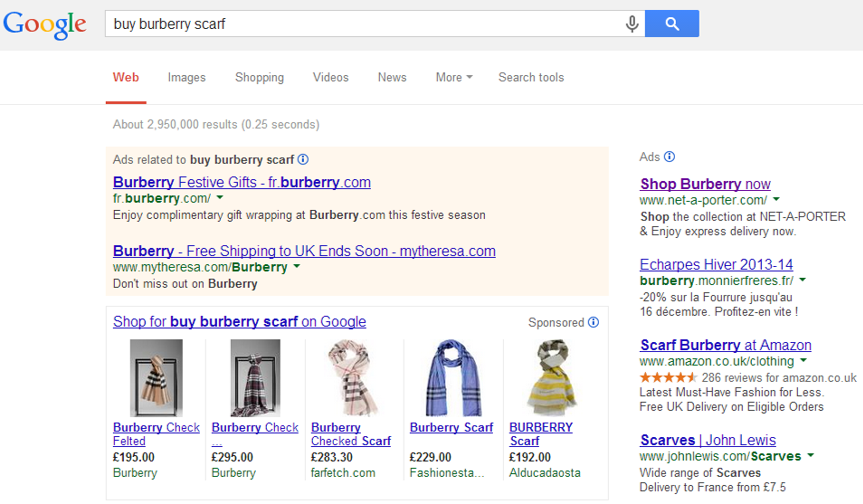Click 'Sponsored' label text

click(556, 322)
